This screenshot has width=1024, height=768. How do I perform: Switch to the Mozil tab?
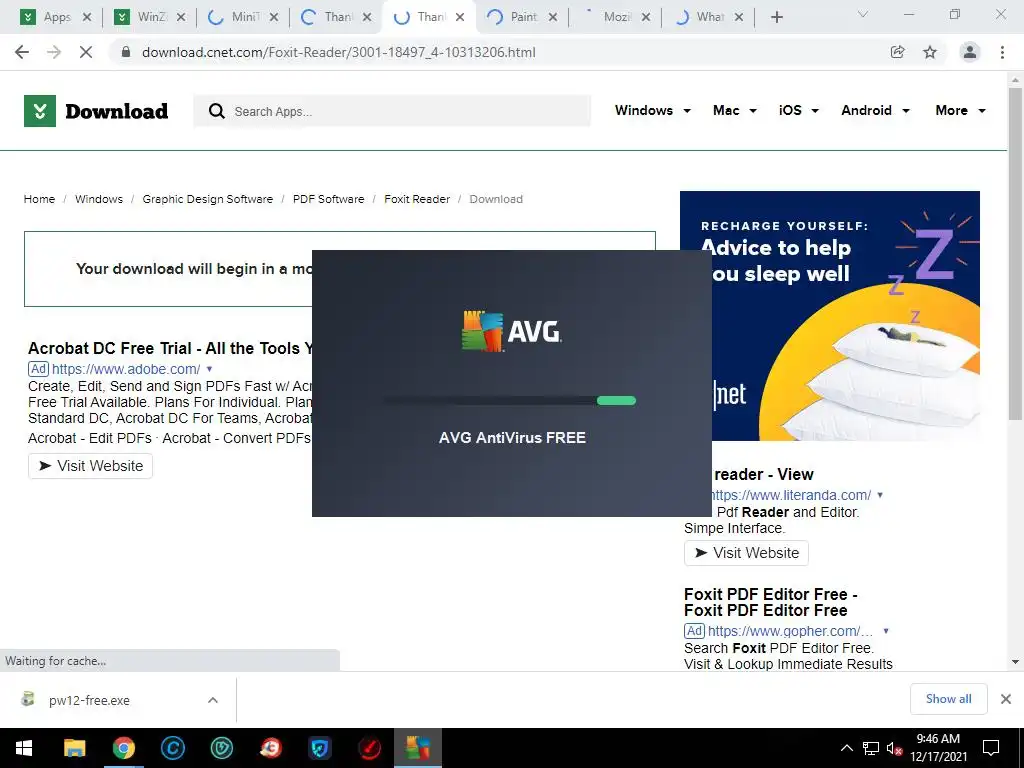point(616,17)
